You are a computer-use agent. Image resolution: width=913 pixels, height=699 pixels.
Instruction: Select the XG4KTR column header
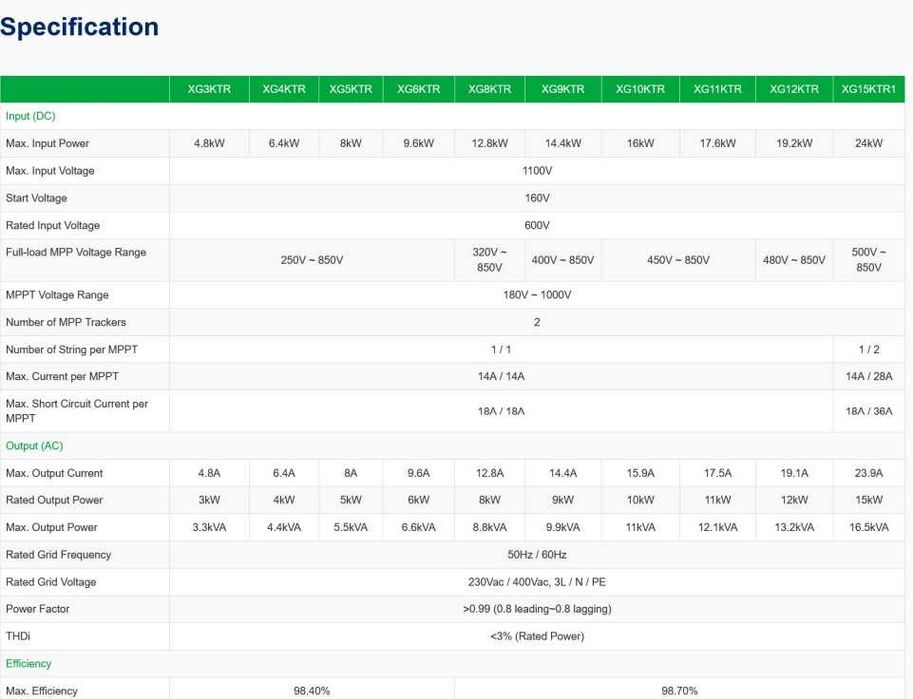coord(284,89)
